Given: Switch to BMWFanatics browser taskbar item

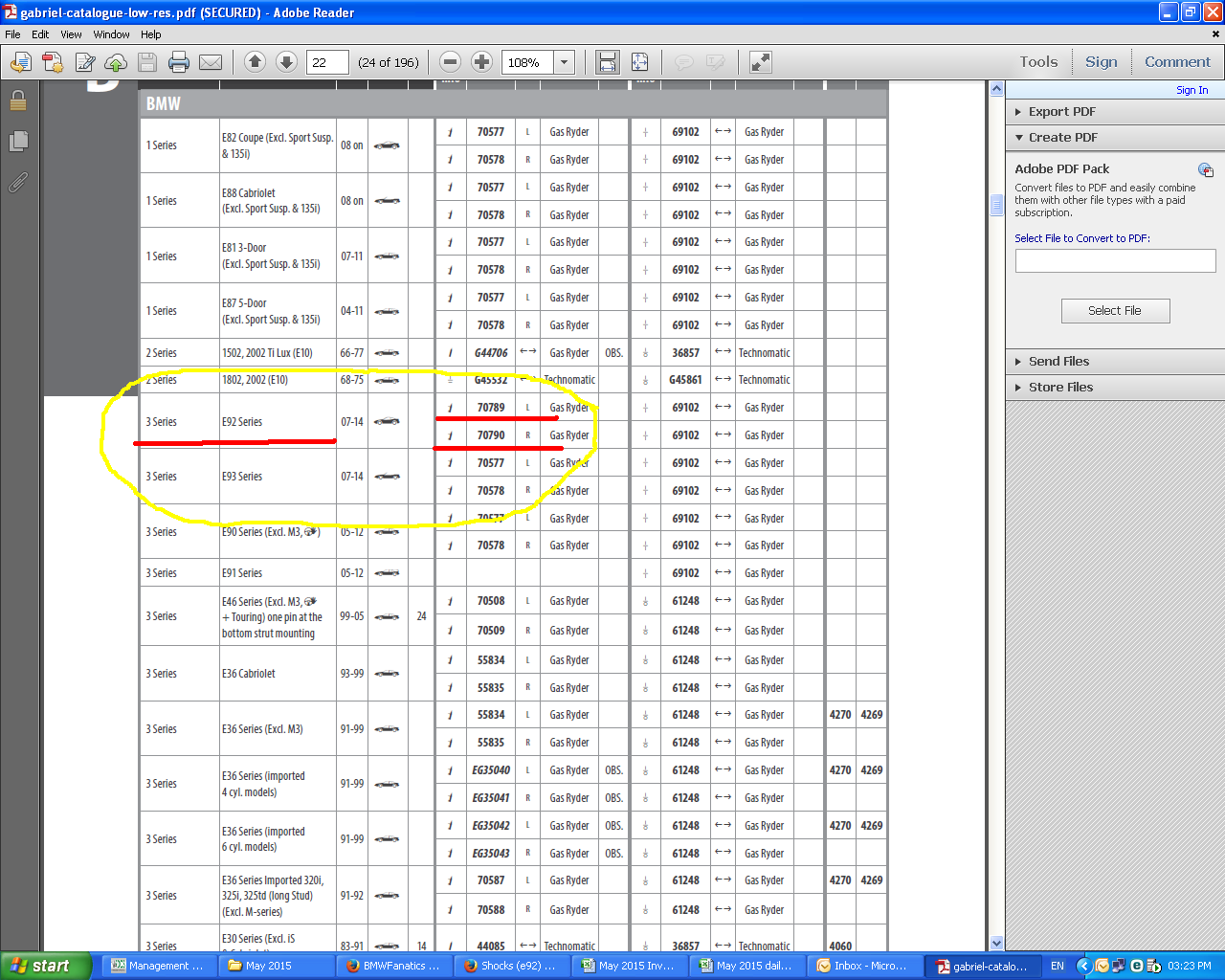Looking at the screenshot, I should click(395, 966).
